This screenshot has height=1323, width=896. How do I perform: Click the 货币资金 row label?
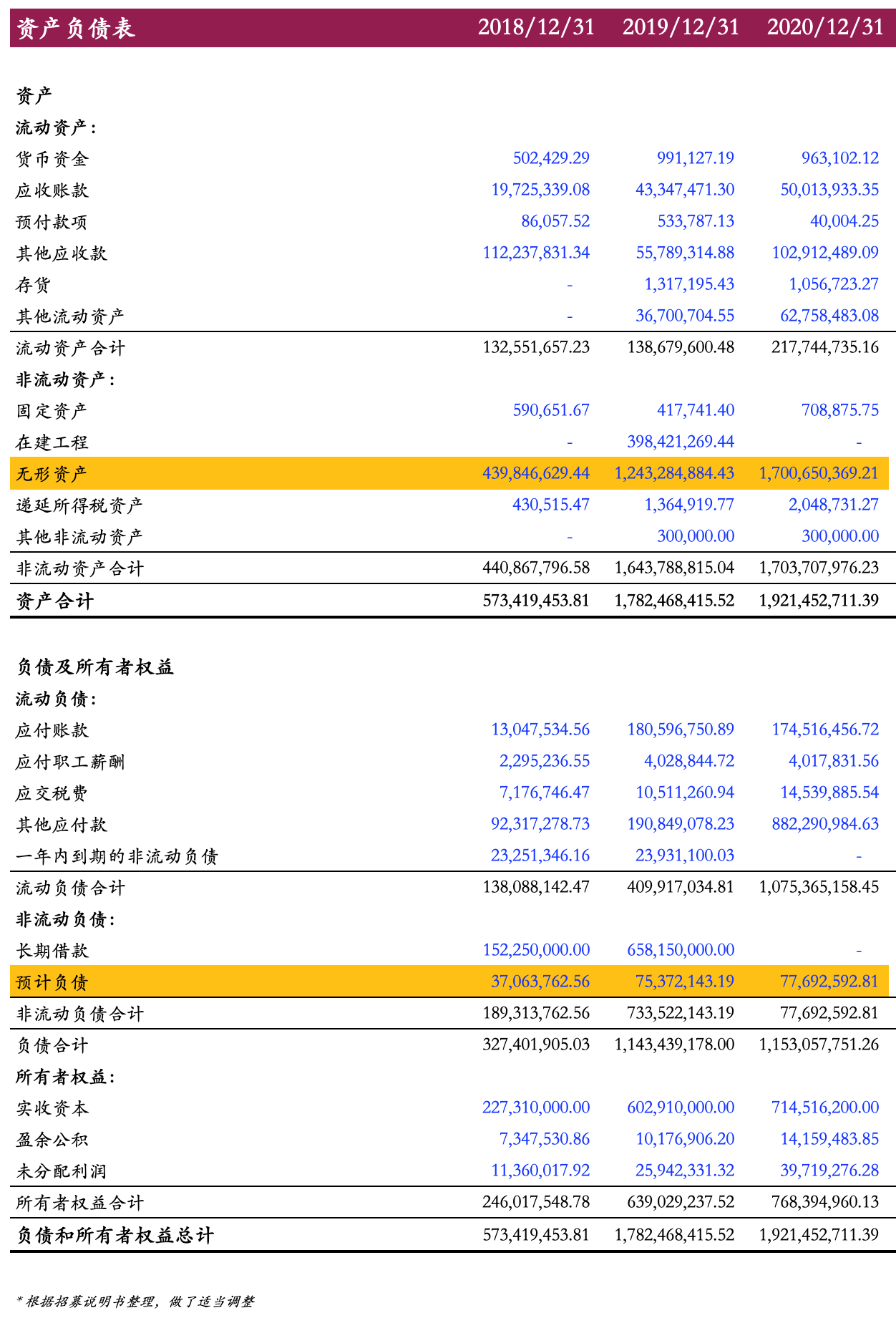(x=52, y=159)
